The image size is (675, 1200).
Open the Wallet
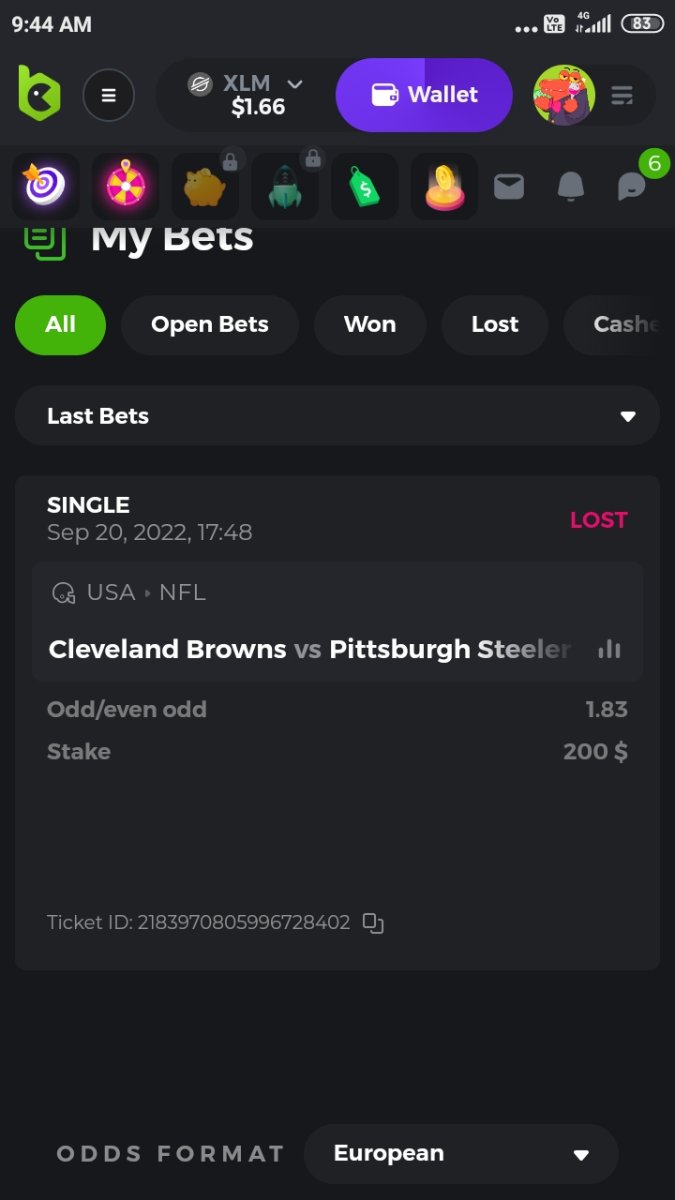424,95
